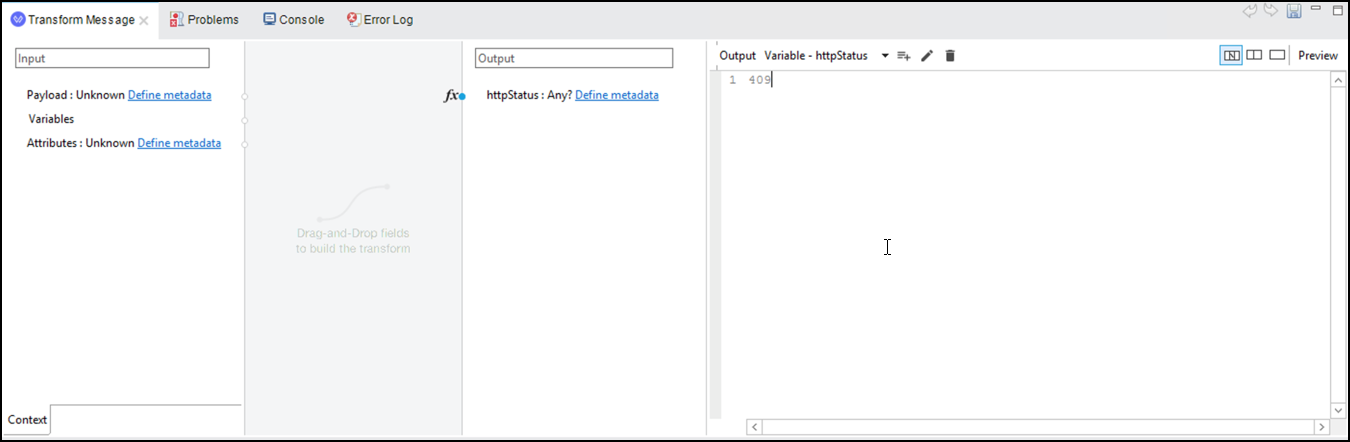Screen dimensions: 1350x442
Task: Select the httpStatus : Any? output field
Action: click(x=529, y=95)
